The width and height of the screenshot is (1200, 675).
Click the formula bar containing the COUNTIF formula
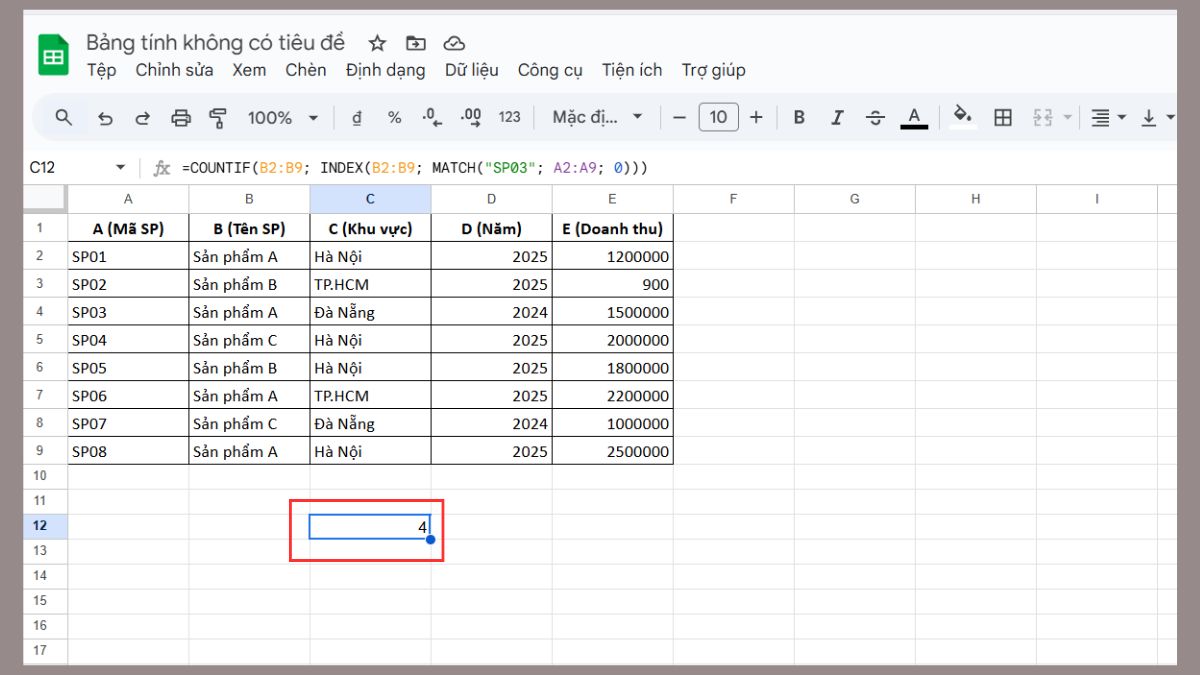(600, 168)
